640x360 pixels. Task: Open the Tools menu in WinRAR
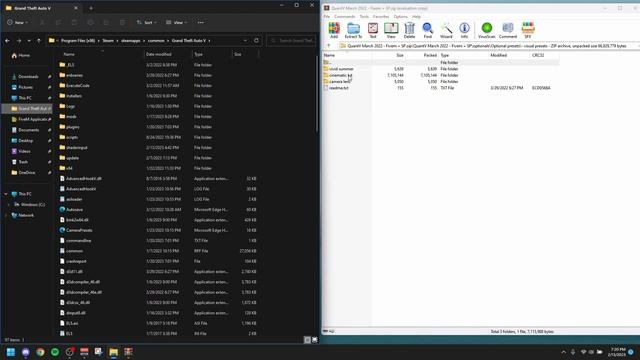tap(364, 17)
